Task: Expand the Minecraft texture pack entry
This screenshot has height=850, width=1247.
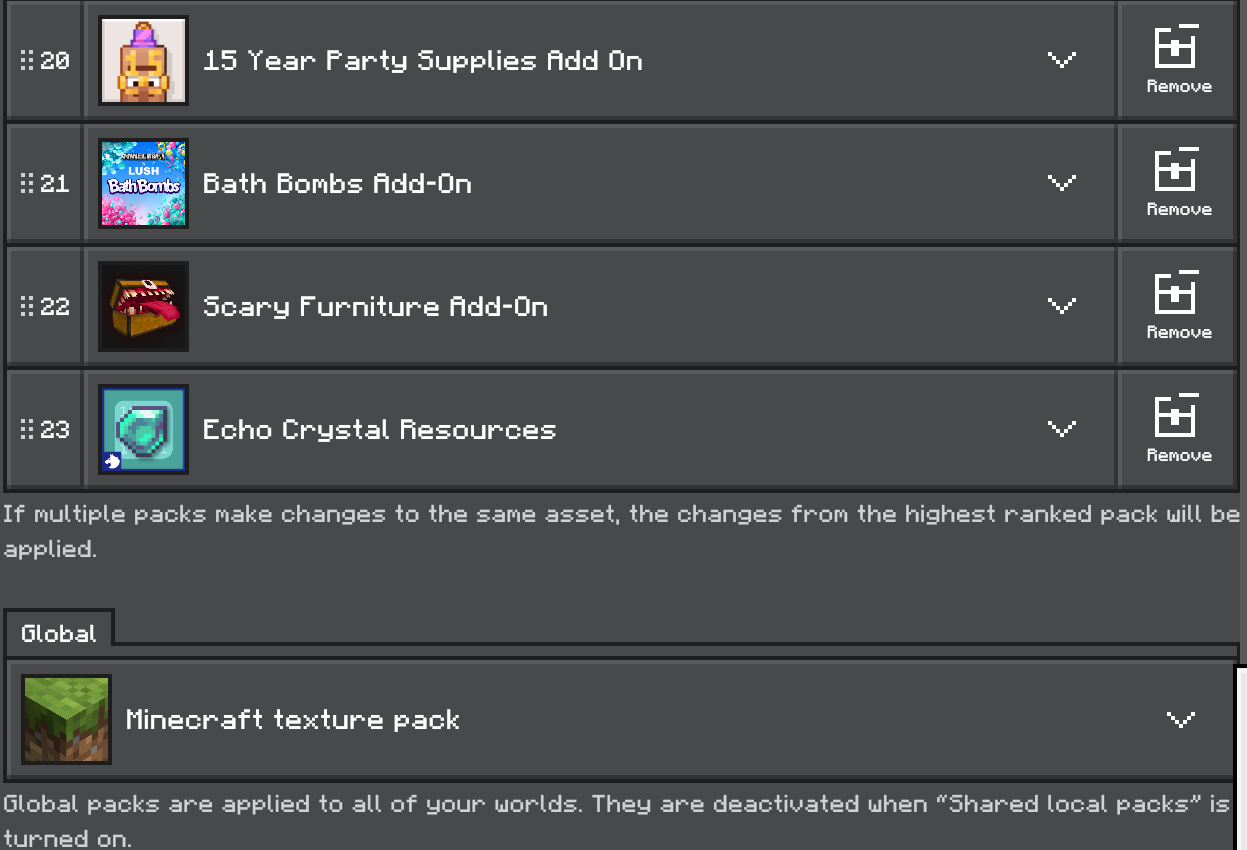Action: (1180, 719)
